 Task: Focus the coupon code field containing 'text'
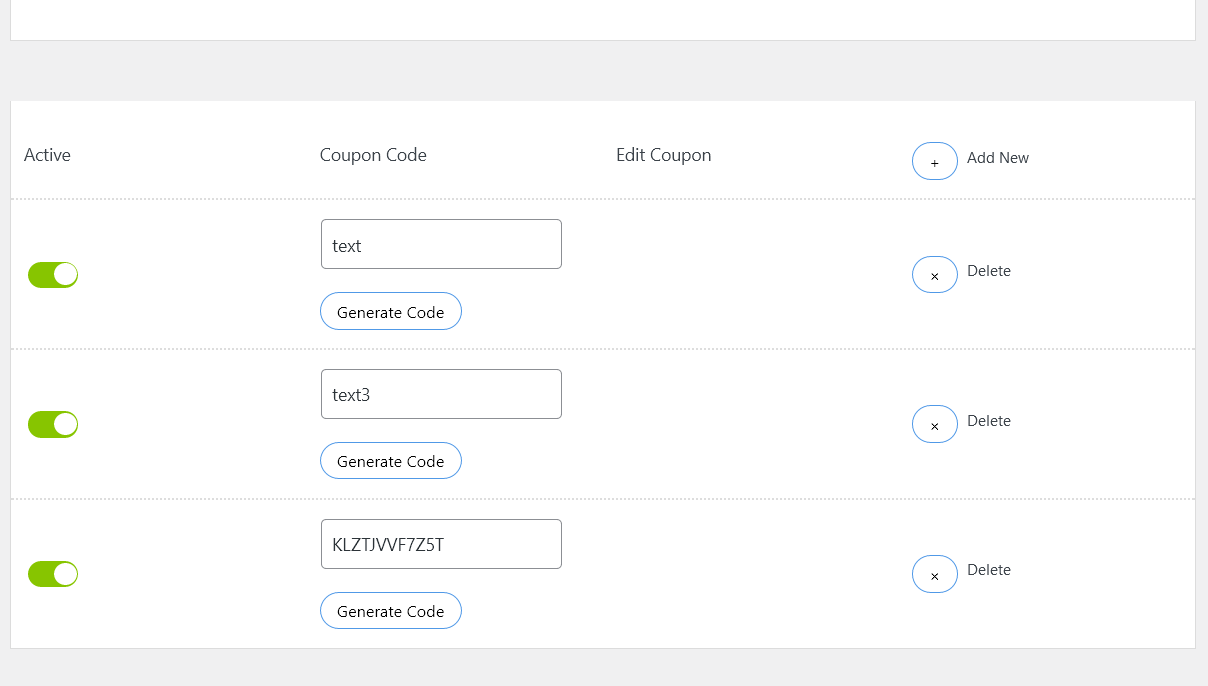point(441,245)
